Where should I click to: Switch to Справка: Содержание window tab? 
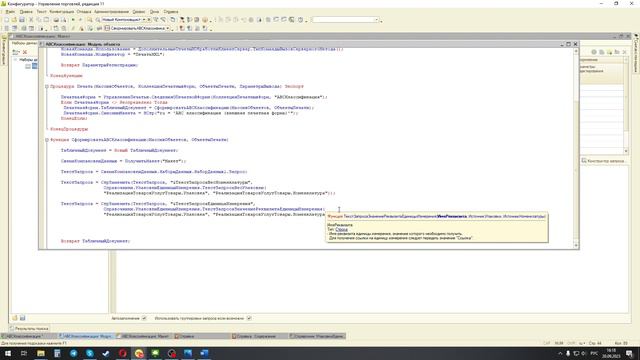click(259, 336)
